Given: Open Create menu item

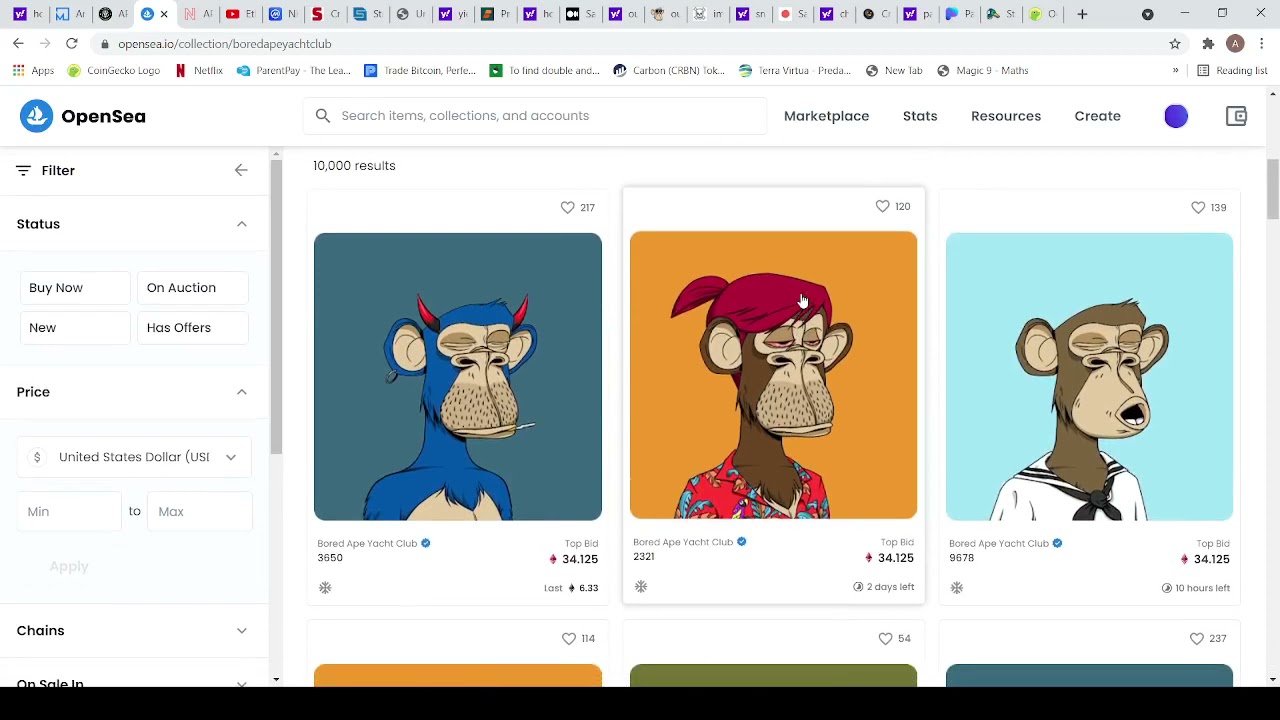Looking at the screenshot, I should (1097, 116).
